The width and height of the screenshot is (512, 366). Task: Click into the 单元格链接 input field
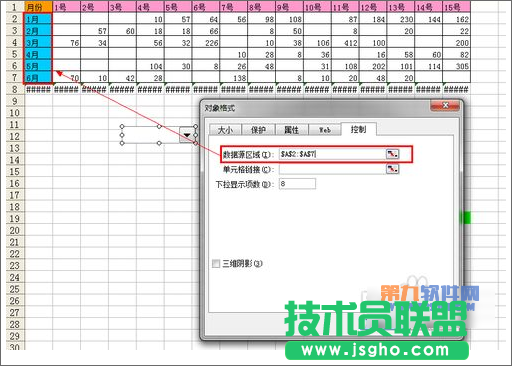coord(332,169)
